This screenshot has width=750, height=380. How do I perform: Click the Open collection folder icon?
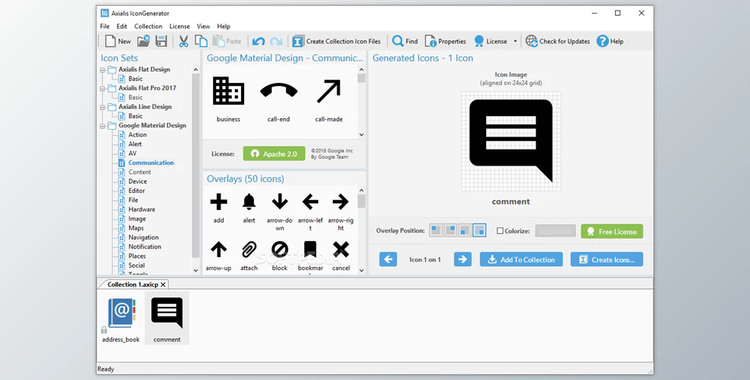coord(143,41)
